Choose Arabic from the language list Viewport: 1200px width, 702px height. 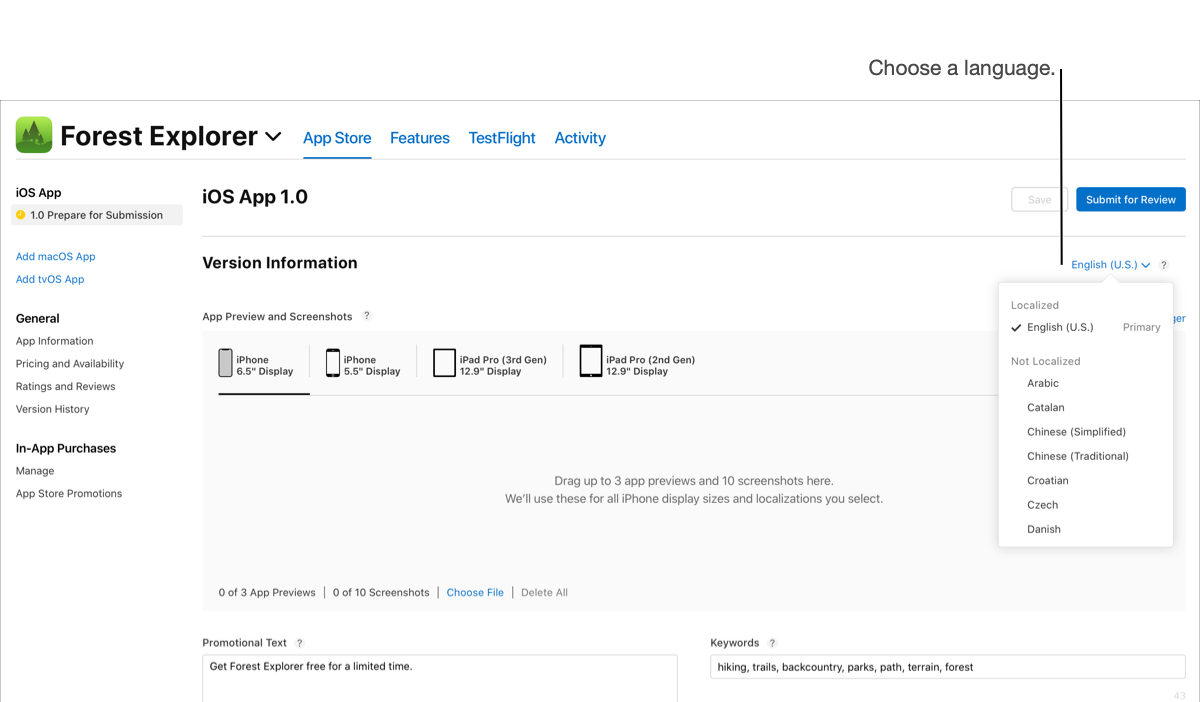(1043, 383)
